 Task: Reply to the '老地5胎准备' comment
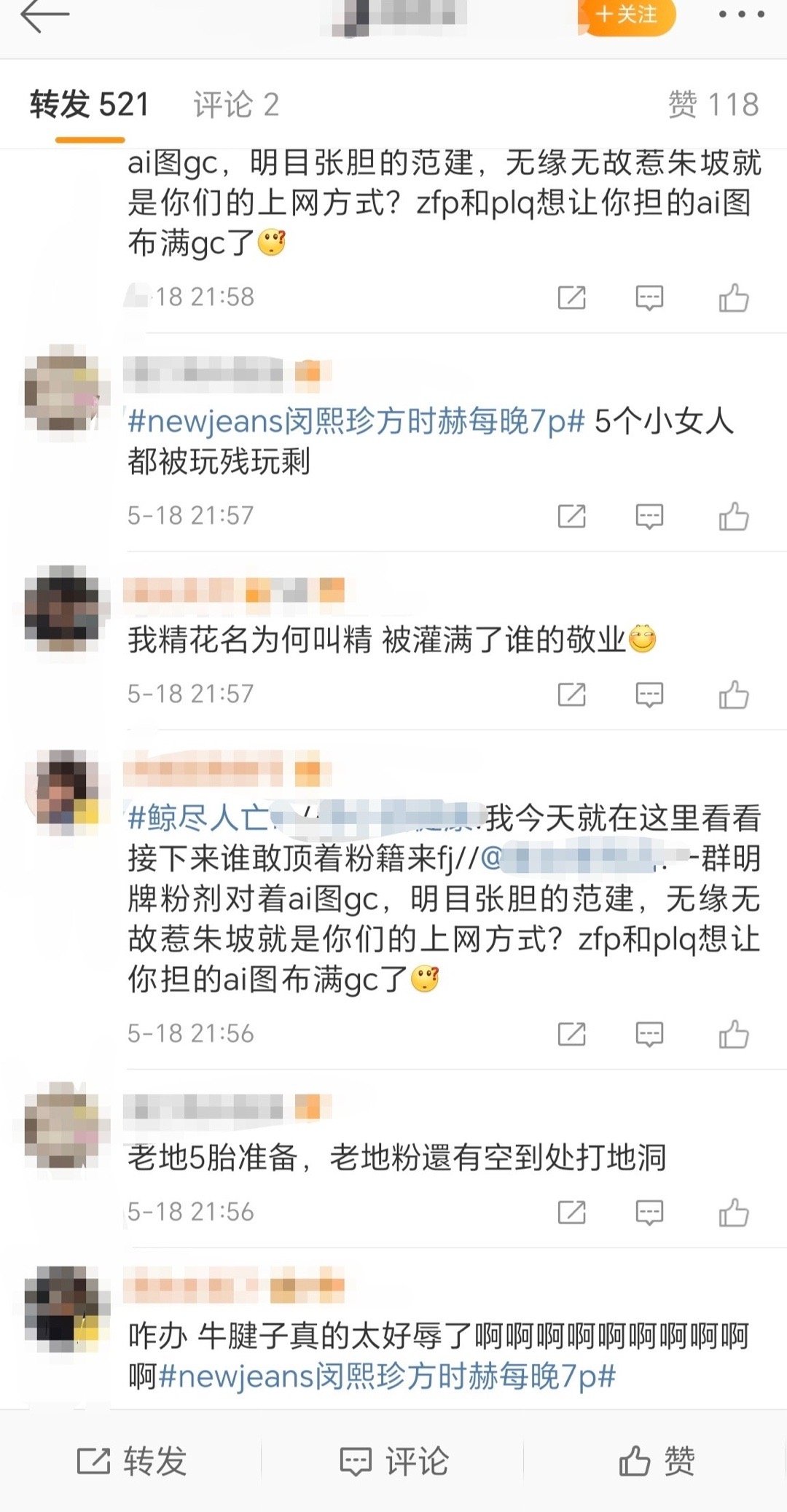[649, 1212]
